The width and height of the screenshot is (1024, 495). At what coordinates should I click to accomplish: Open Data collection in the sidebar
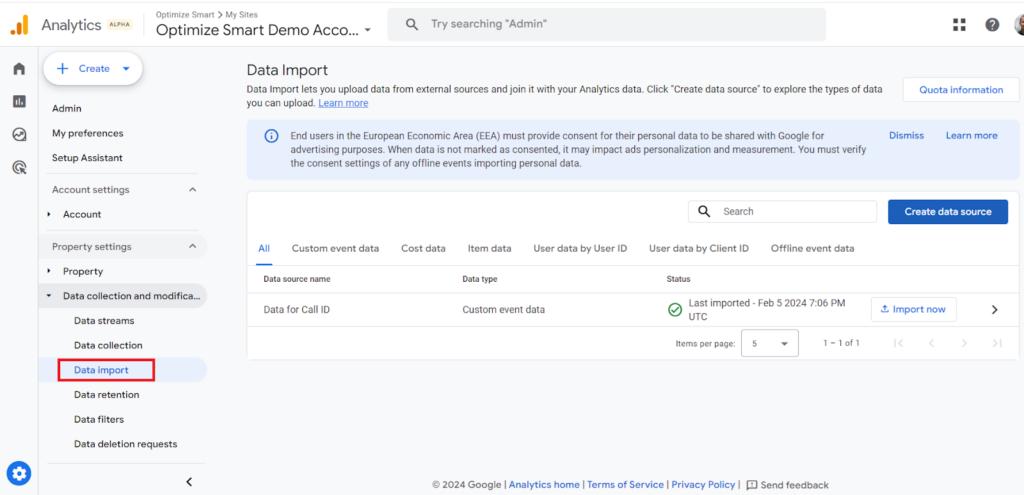[108, 345]
